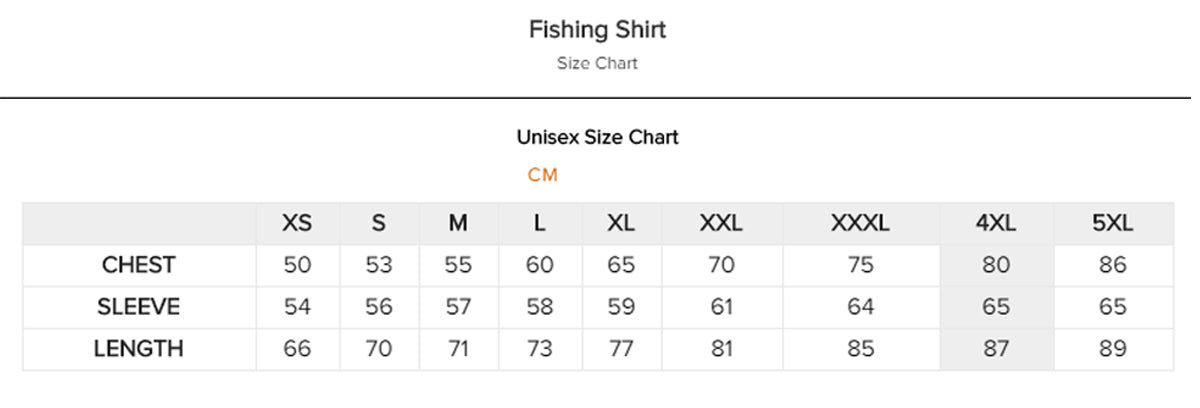Select the 4XL size column header
The width and height of the screenshot is (1200, 408).
995,223
